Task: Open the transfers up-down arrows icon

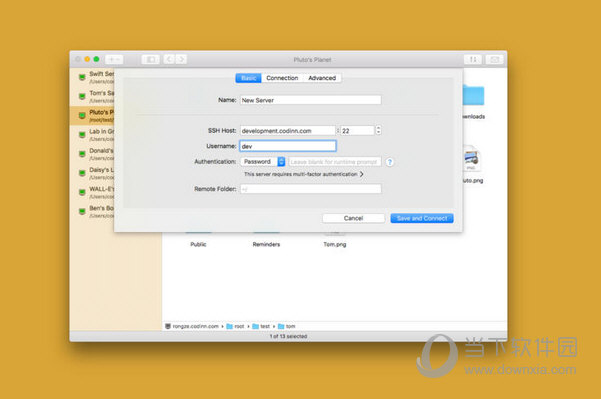Action: pyautogui.click(x=473, y=59)
